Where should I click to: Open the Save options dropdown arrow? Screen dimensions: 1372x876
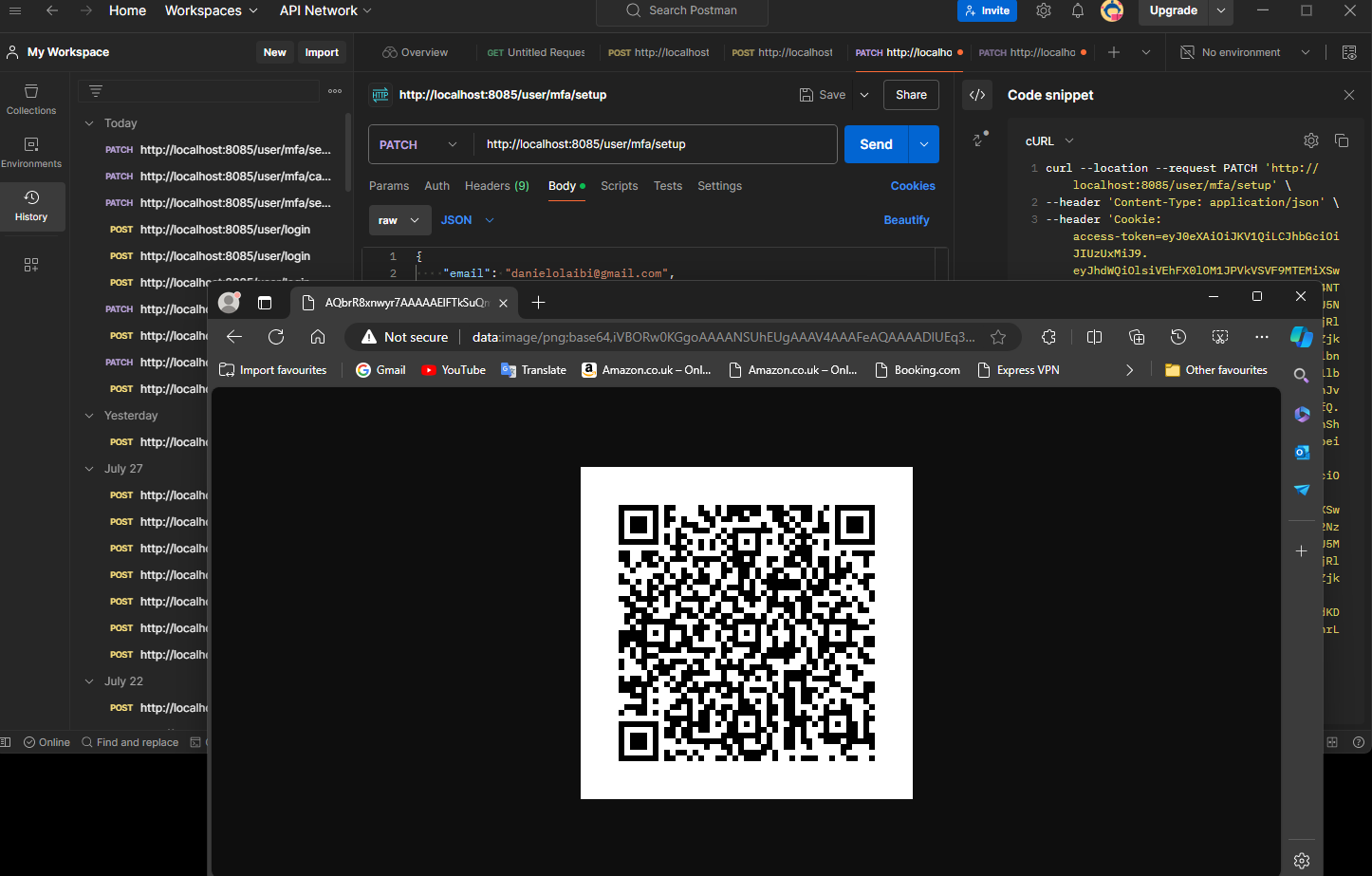coord(864,95)
